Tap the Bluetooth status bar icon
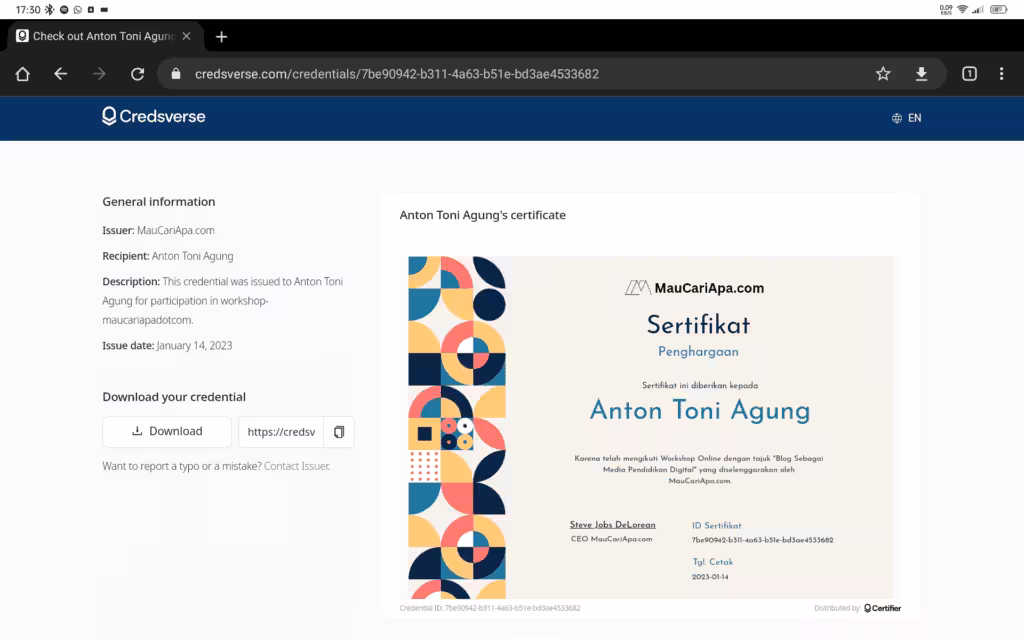The width and height of the screenshot is (1024, 640). tap(49, 10)
